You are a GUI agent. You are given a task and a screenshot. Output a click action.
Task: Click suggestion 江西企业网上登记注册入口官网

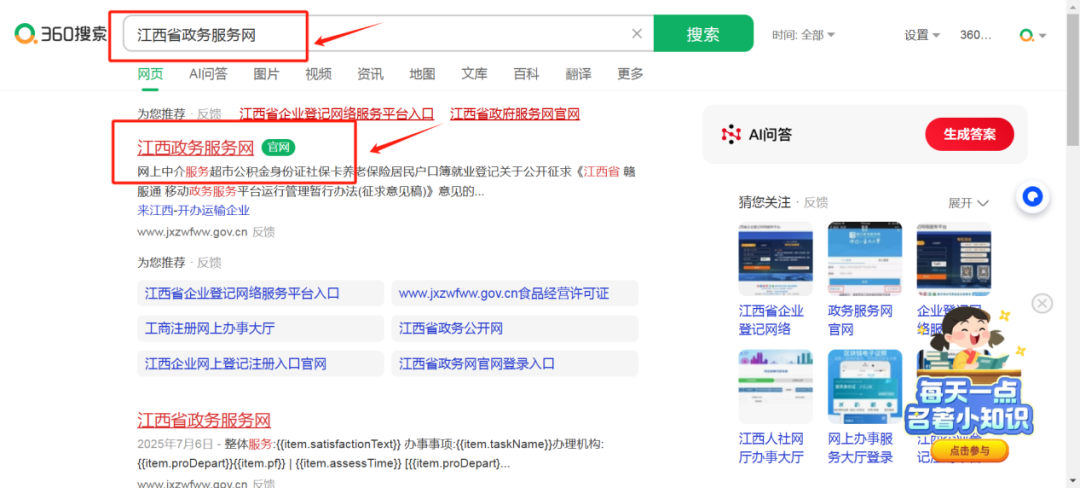click(x=260, y=363)
